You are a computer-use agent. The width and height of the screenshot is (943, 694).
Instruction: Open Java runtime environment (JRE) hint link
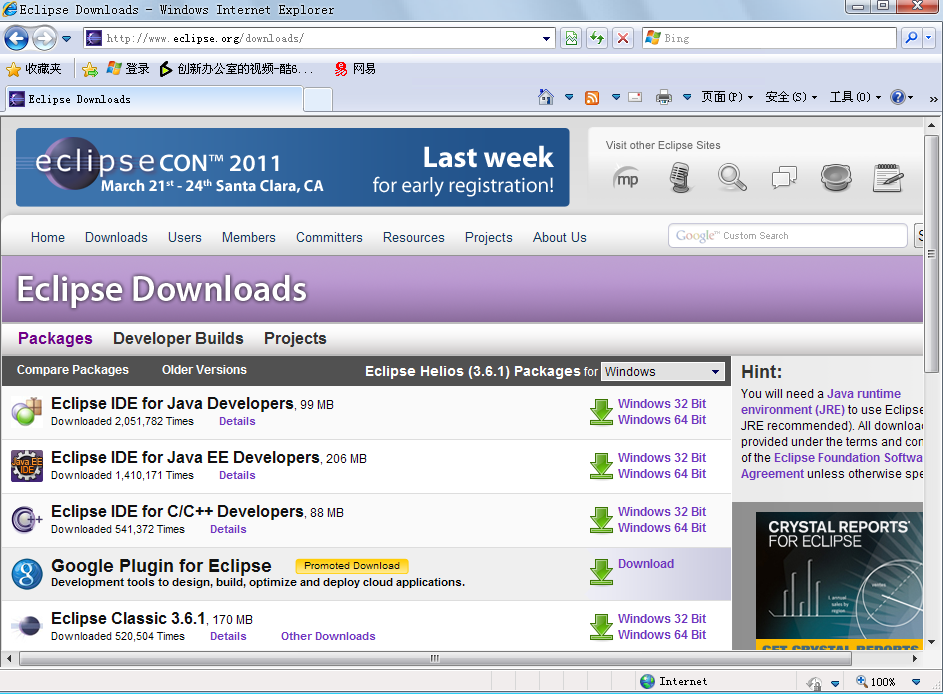pos(821,402)
